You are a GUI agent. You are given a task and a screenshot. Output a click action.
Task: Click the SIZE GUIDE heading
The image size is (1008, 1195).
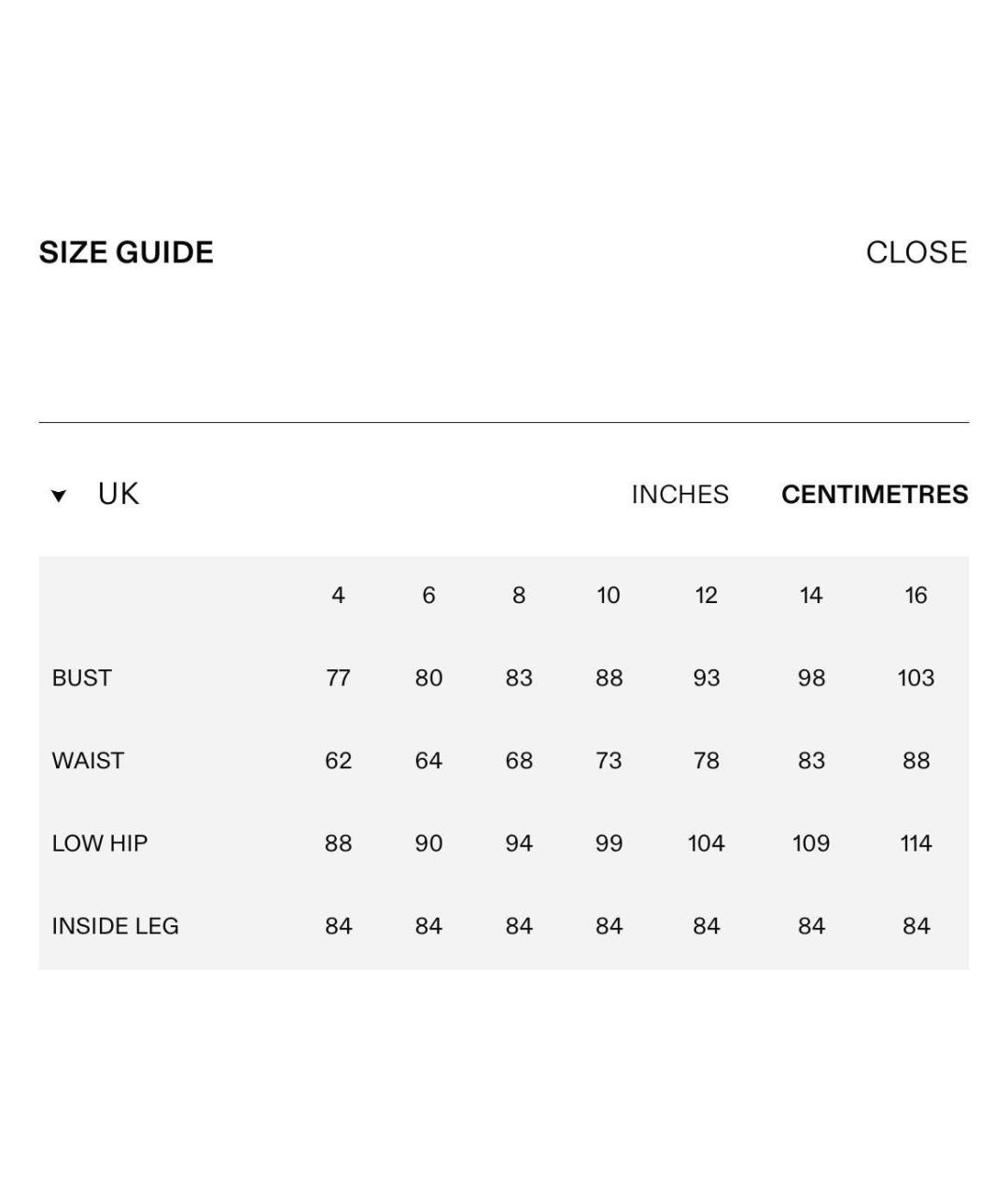coord(126,252)
